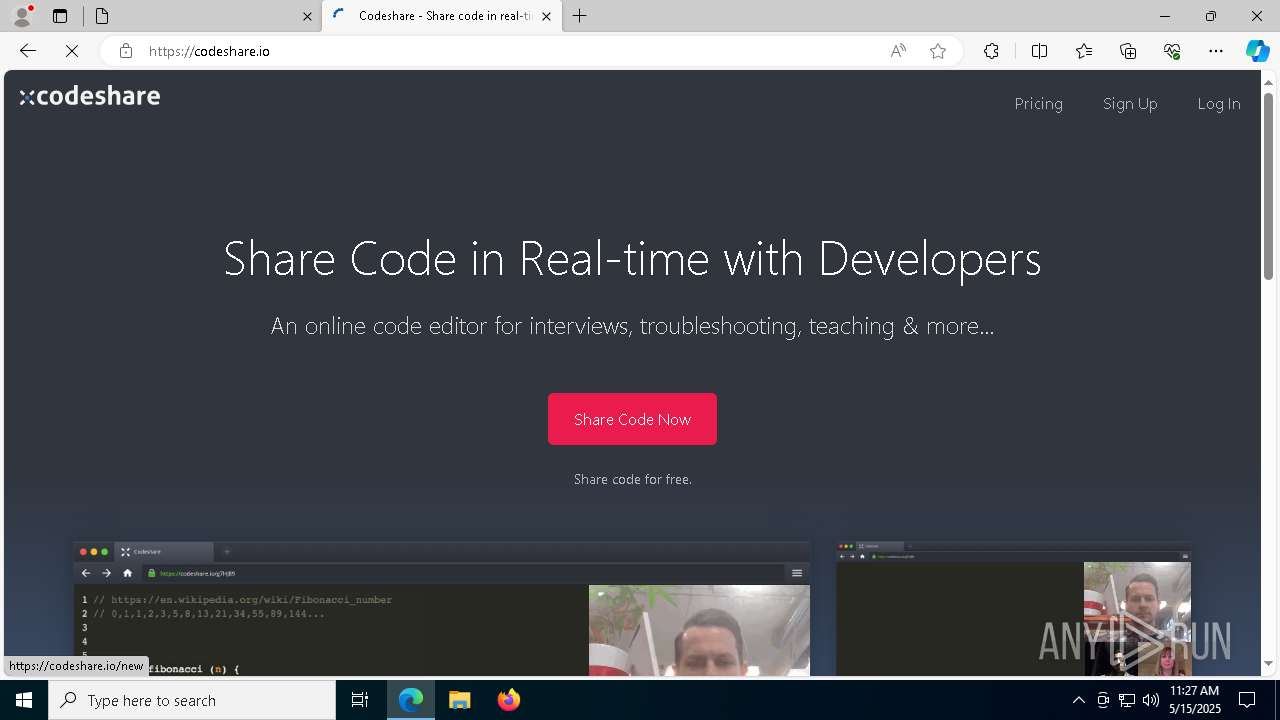This screenshot has width=1280, height=720.
Task: Open the tab actions menu icon
Action: 60,16
